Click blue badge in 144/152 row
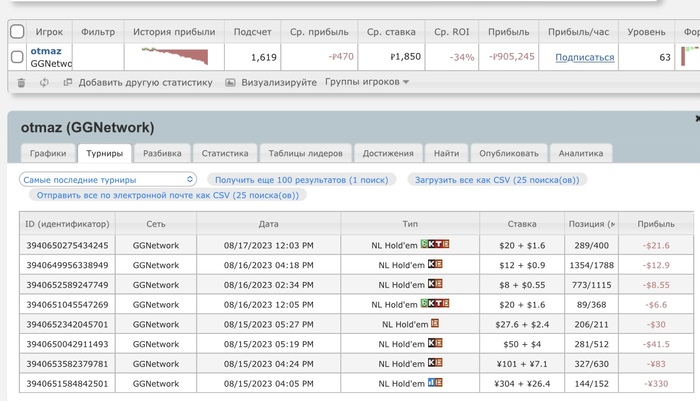This screenshot has width=700, height=401. (431, 383)
